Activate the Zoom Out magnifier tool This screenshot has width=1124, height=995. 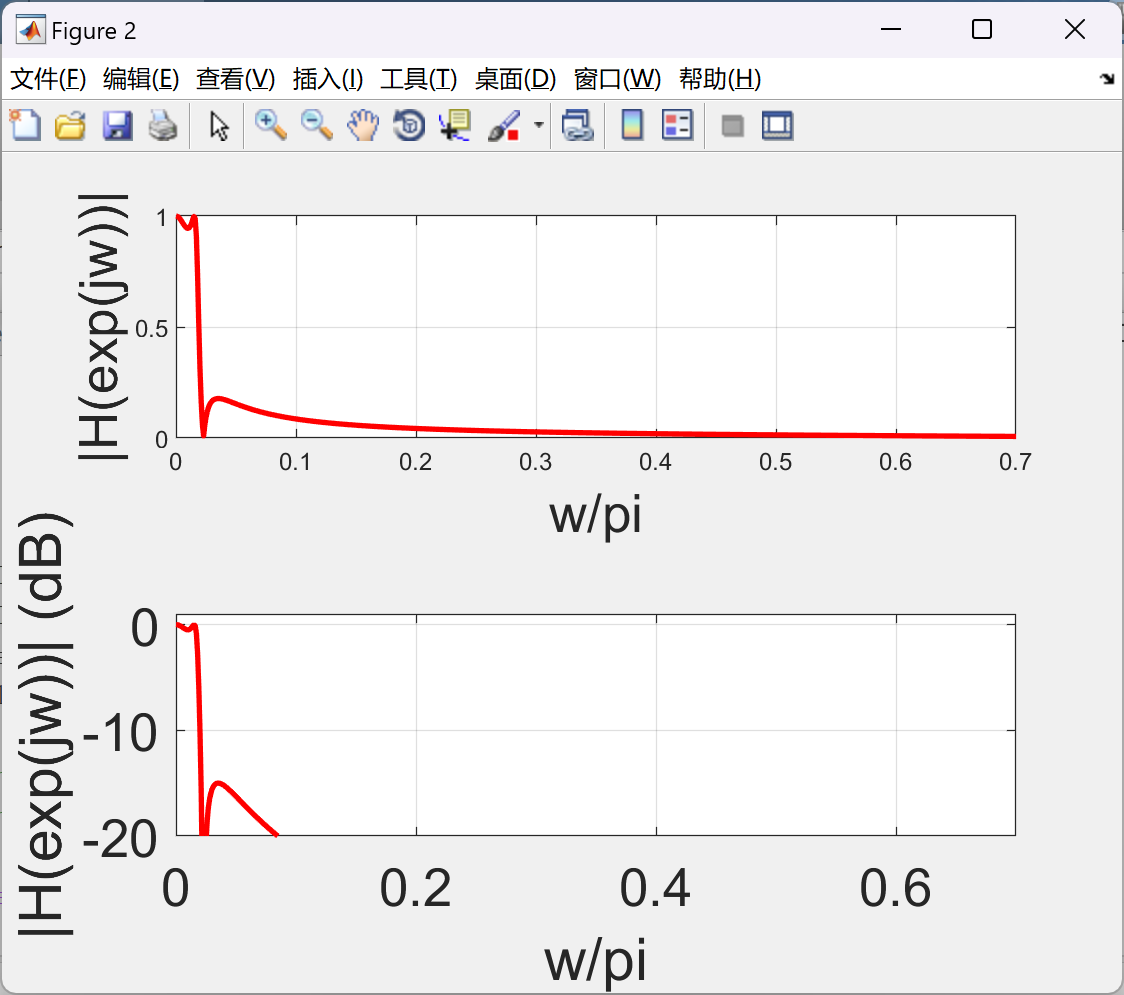316,125
